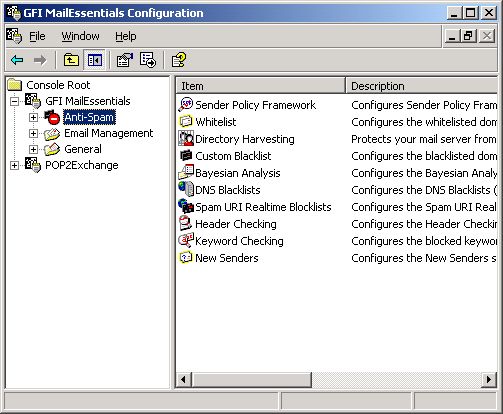Select the Whitelist list item text

(x=216, y=122)
